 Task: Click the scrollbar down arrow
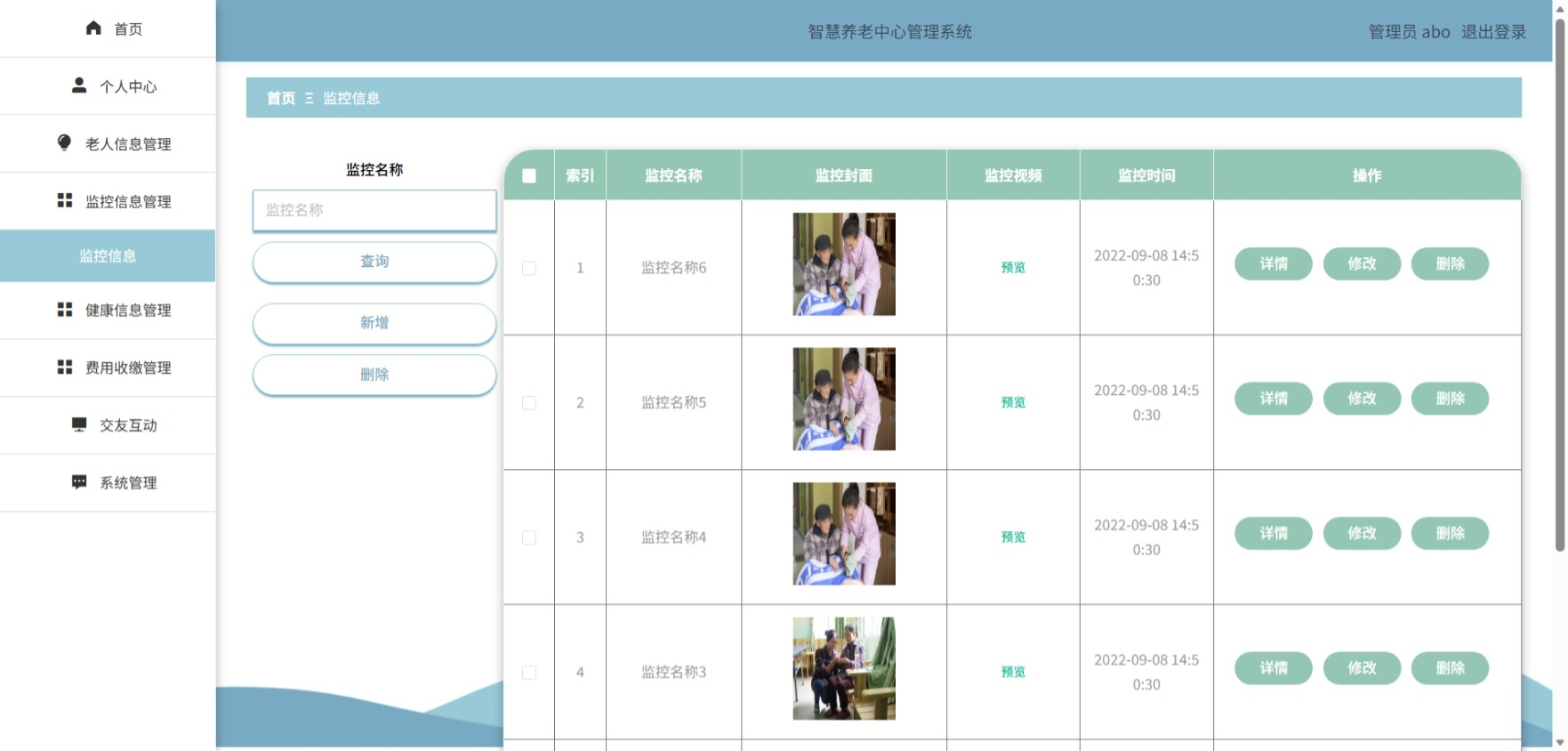(x=1560, y=742)
